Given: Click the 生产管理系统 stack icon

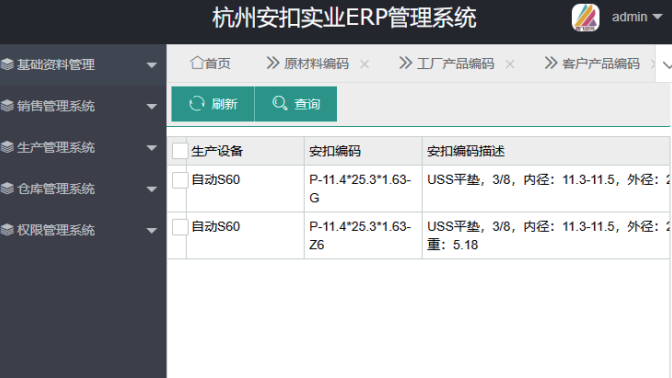Looking at the screenshot, I should click(7, 147).
